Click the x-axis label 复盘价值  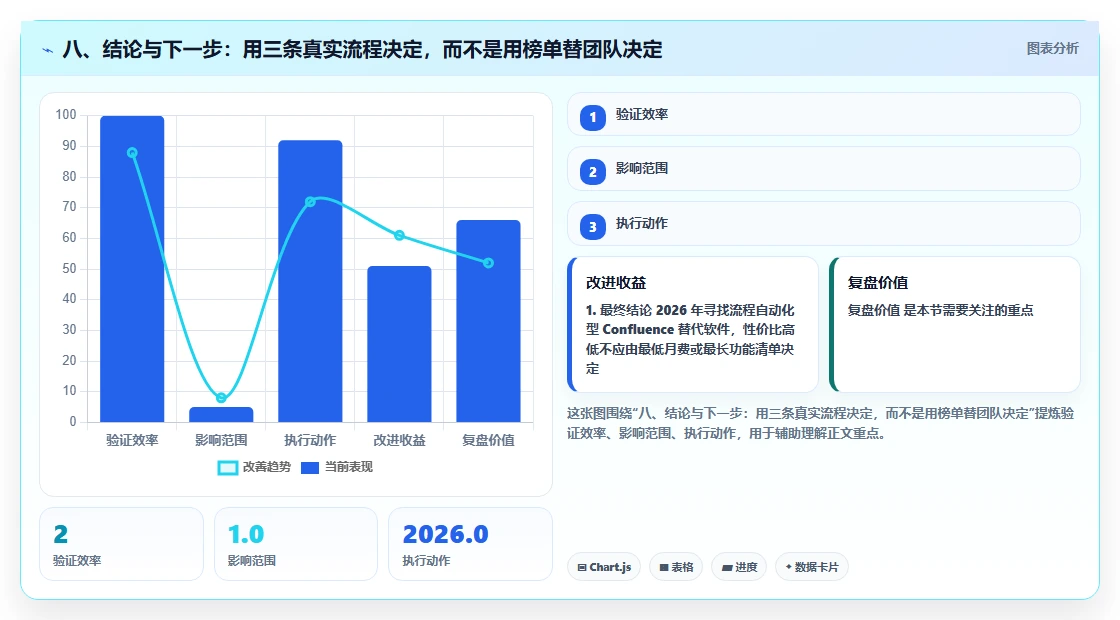(x=489, y=440)
